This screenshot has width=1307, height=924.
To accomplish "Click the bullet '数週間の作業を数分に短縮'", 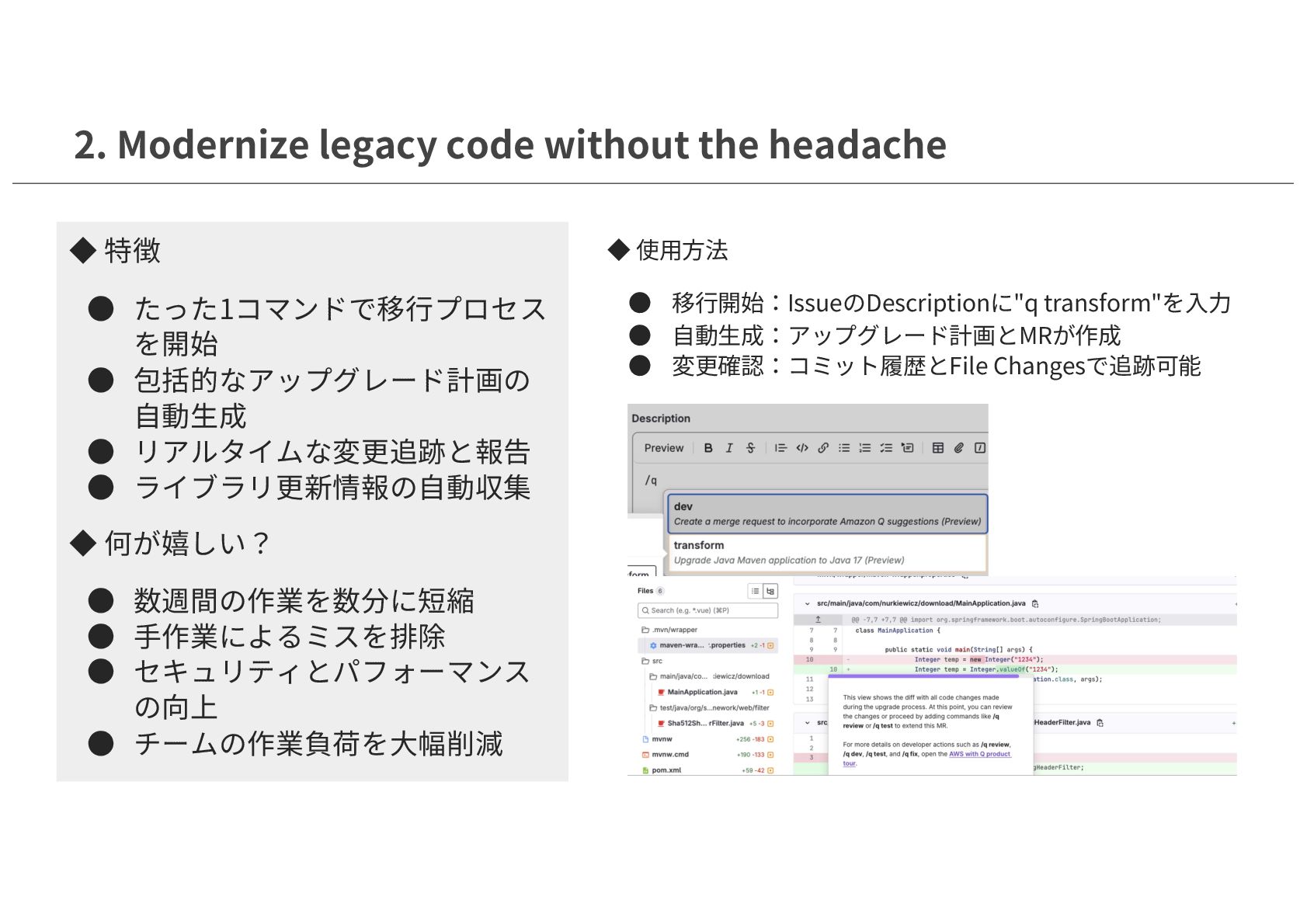I will tap(304, 601).
